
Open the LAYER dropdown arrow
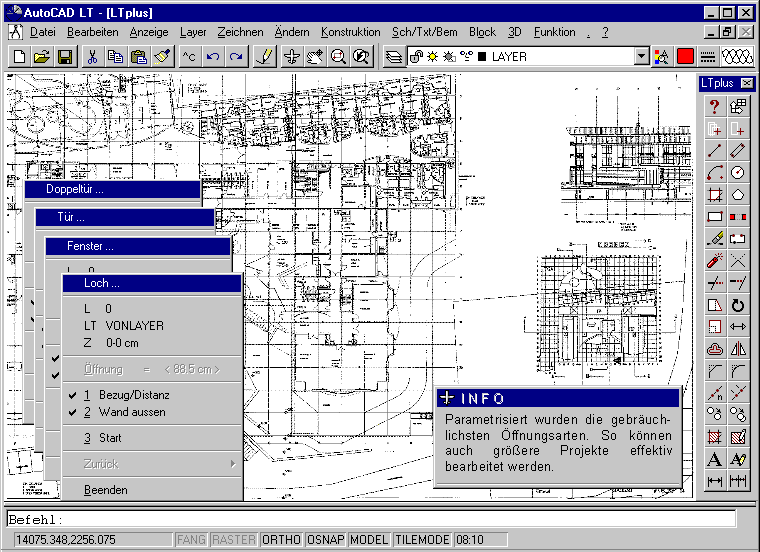pos(641,57)
